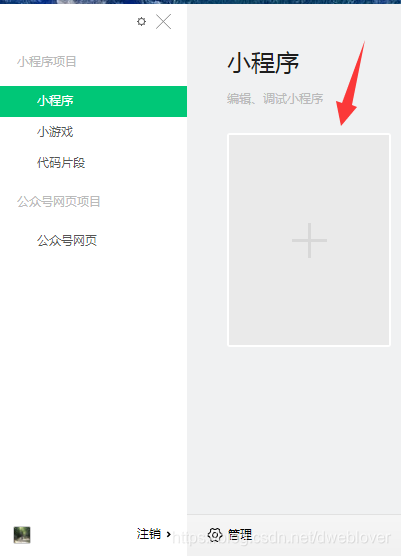Click the user avatar thumbnail
This screenshot has height=556, width=401.
pos(22,535)
